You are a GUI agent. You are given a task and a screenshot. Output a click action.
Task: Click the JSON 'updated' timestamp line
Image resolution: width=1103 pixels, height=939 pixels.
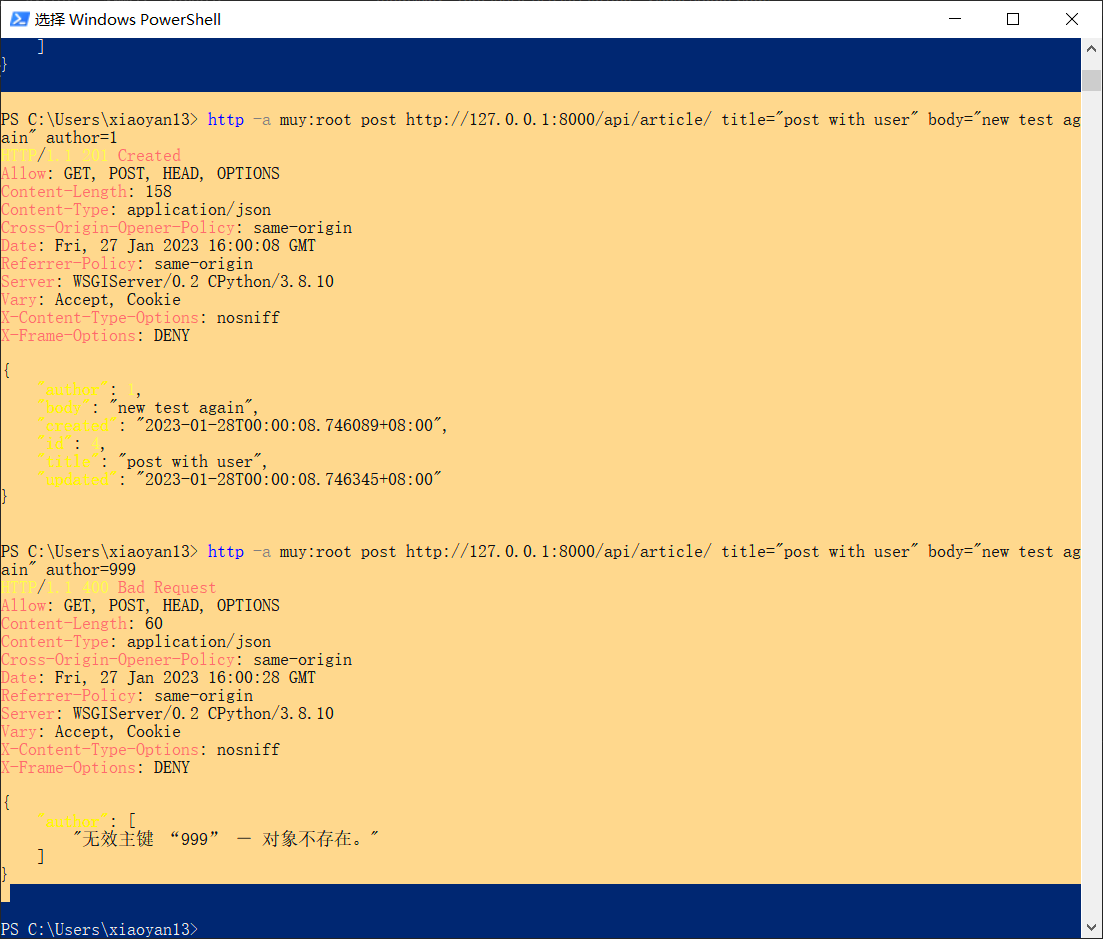(239, 480)
